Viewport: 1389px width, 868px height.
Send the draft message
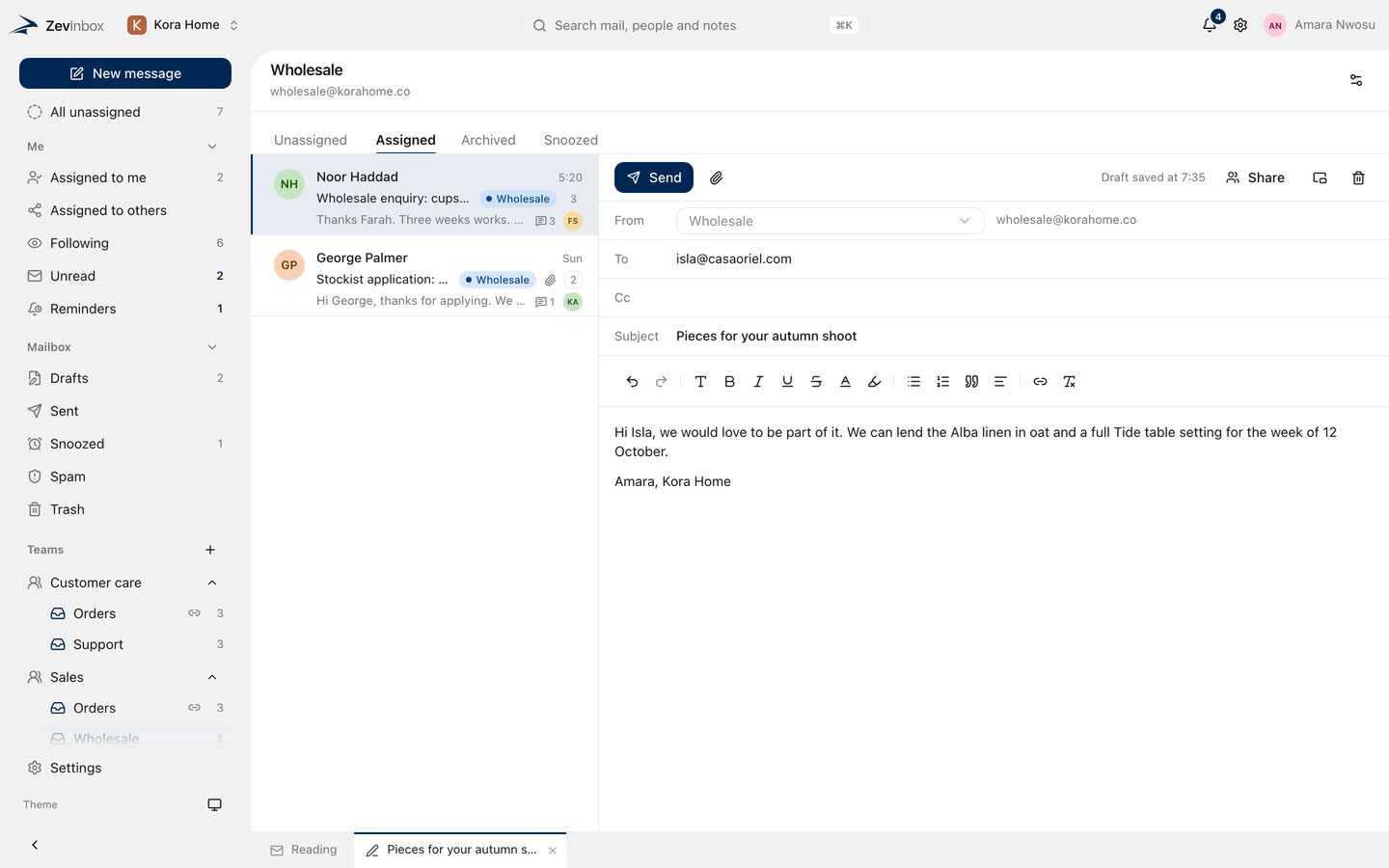(654, 177)
